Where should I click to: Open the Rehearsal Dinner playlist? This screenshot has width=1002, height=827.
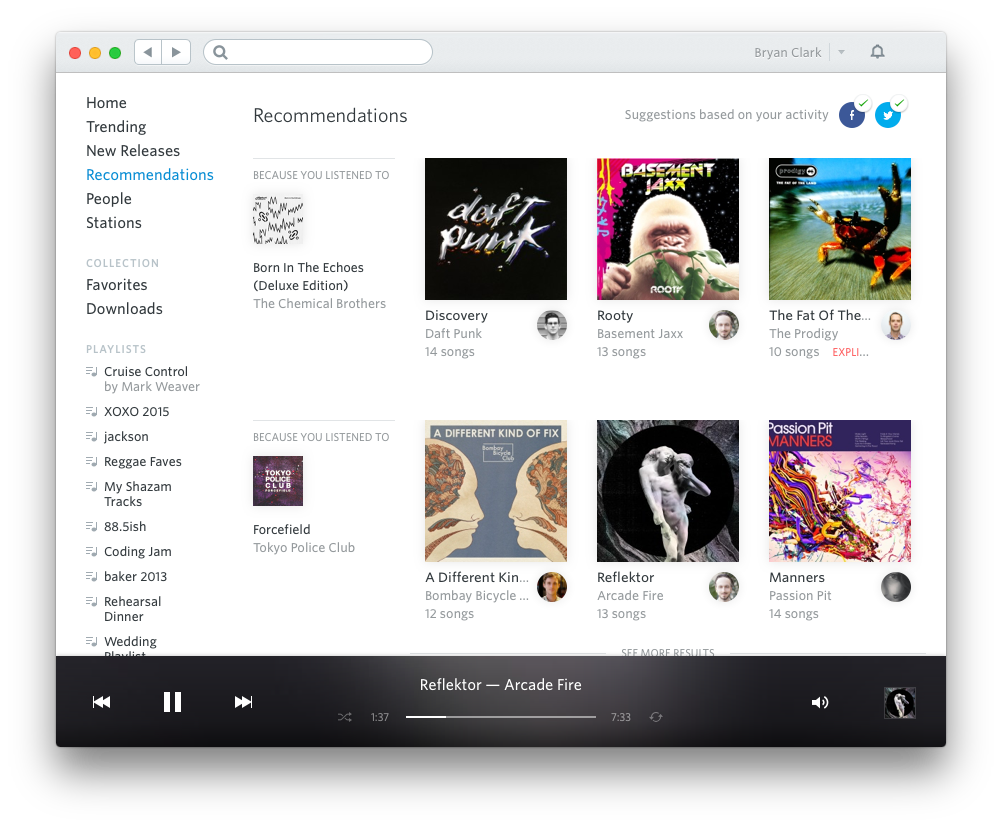132,609
